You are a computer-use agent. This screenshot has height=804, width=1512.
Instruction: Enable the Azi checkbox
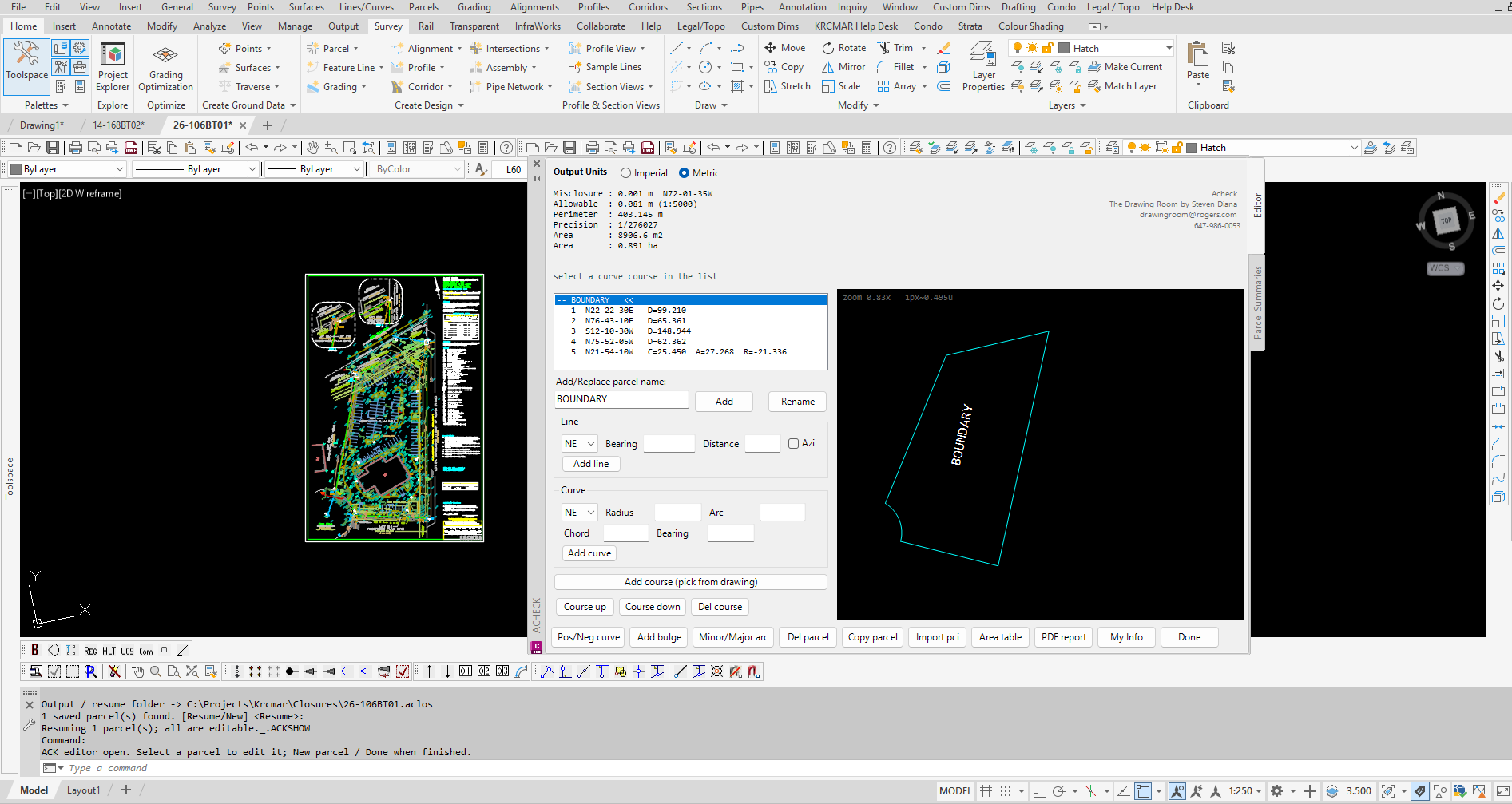point(793,443)
